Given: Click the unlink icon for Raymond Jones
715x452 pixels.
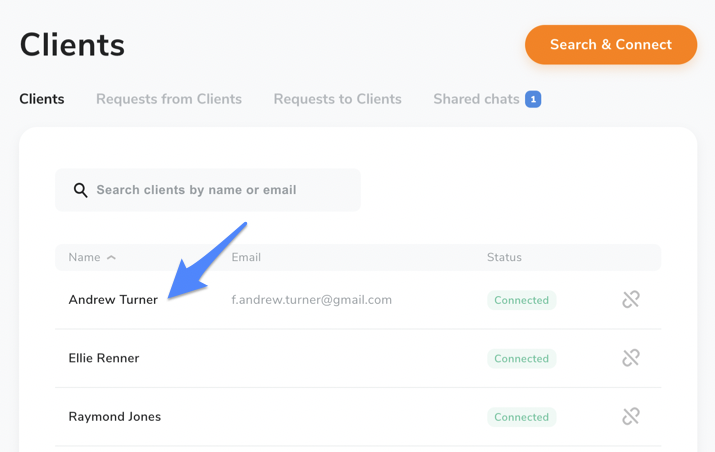Looking at the screenshot, I should pos(631,416).
